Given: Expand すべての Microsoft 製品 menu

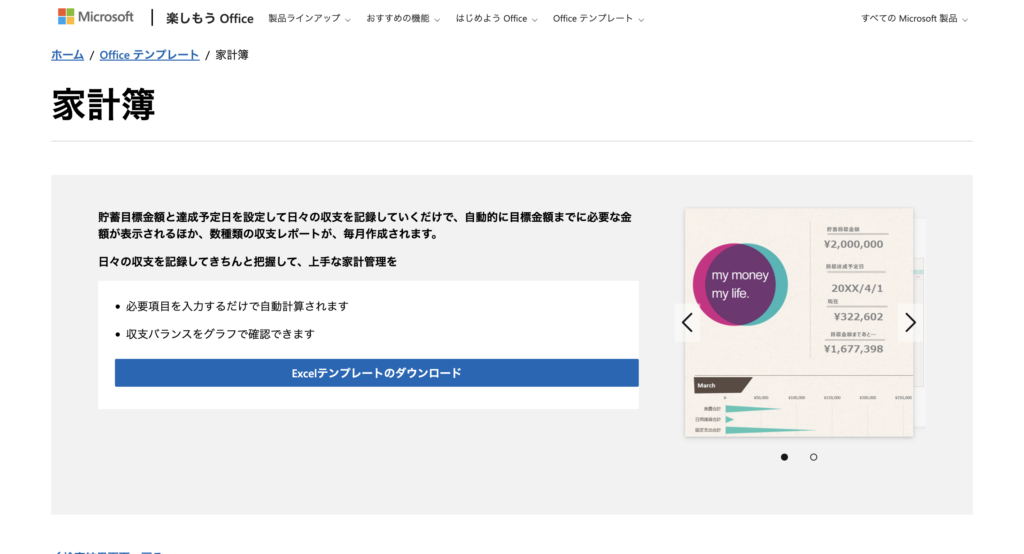Looking at the screenshot, I should click(914, 18).
